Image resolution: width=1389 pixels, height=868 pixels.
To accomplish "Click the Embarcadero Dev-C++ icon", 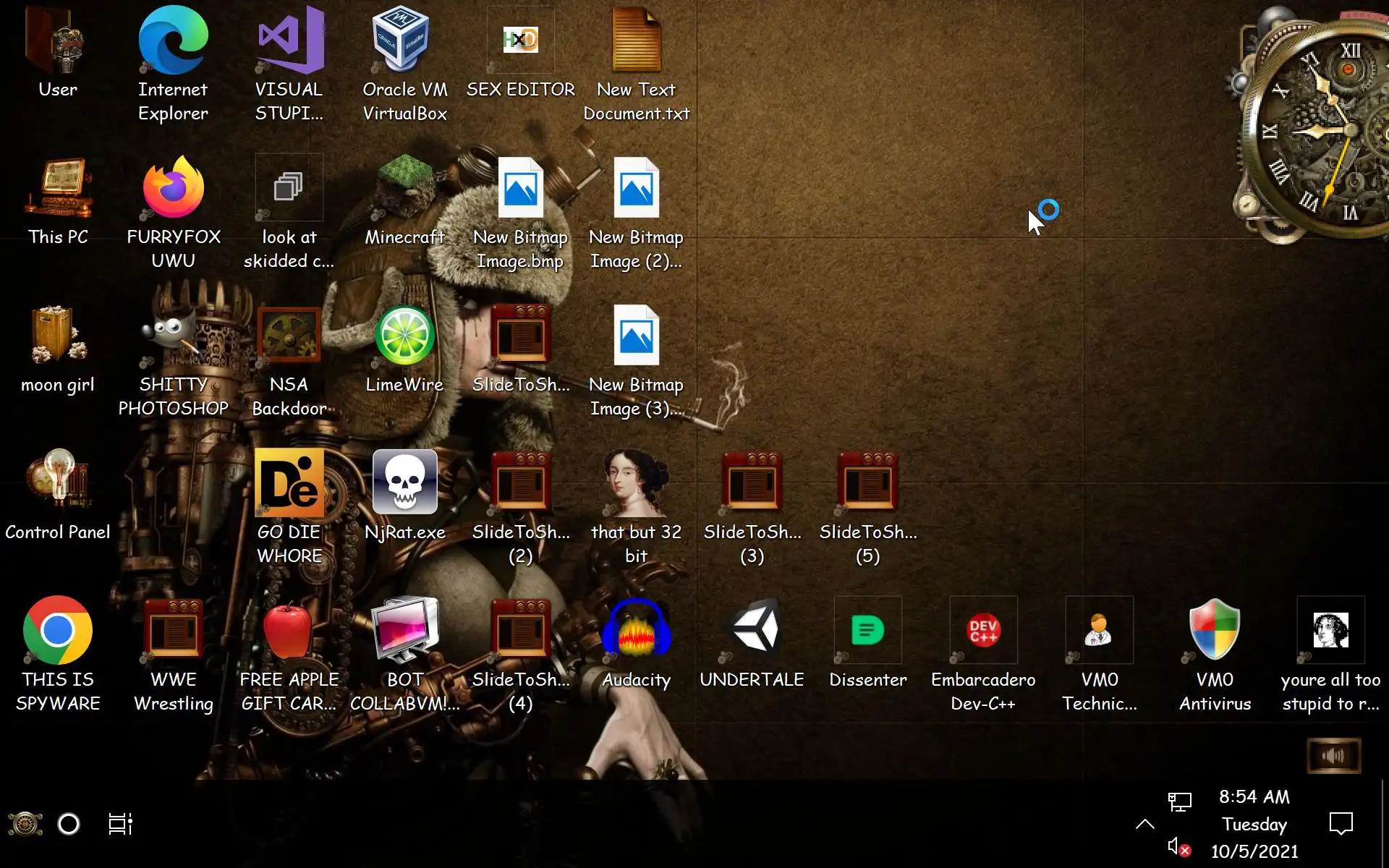I will [983, 629].
